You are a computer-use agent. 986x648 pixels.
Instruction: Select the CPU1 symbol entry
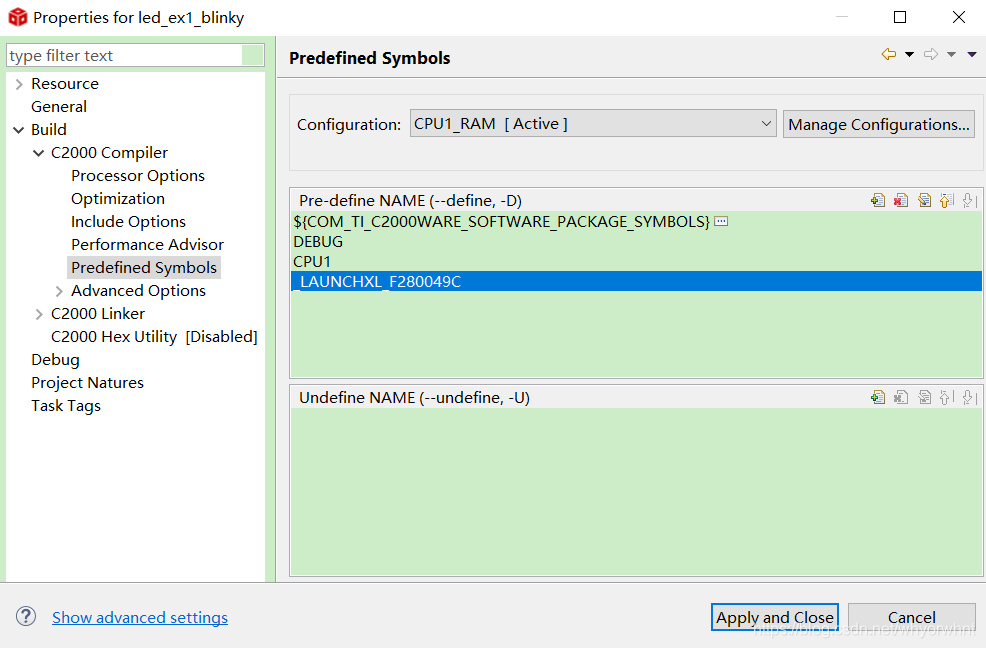[636, 262]
